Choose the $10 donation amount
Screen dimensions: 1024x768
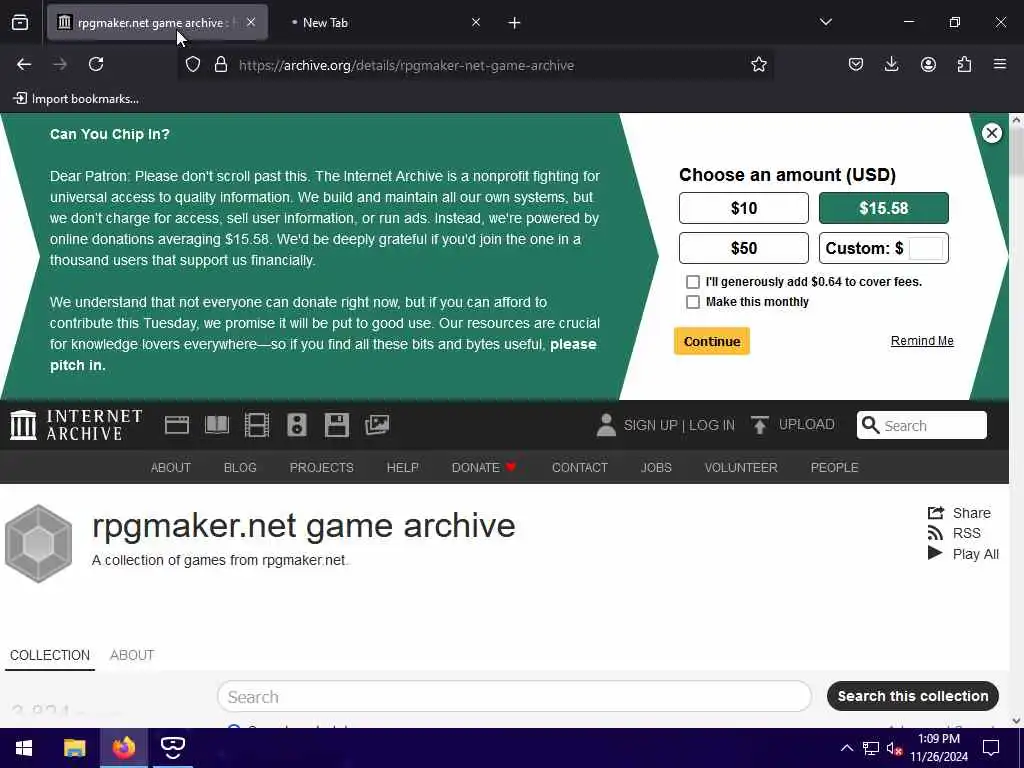tap(744, 208)
